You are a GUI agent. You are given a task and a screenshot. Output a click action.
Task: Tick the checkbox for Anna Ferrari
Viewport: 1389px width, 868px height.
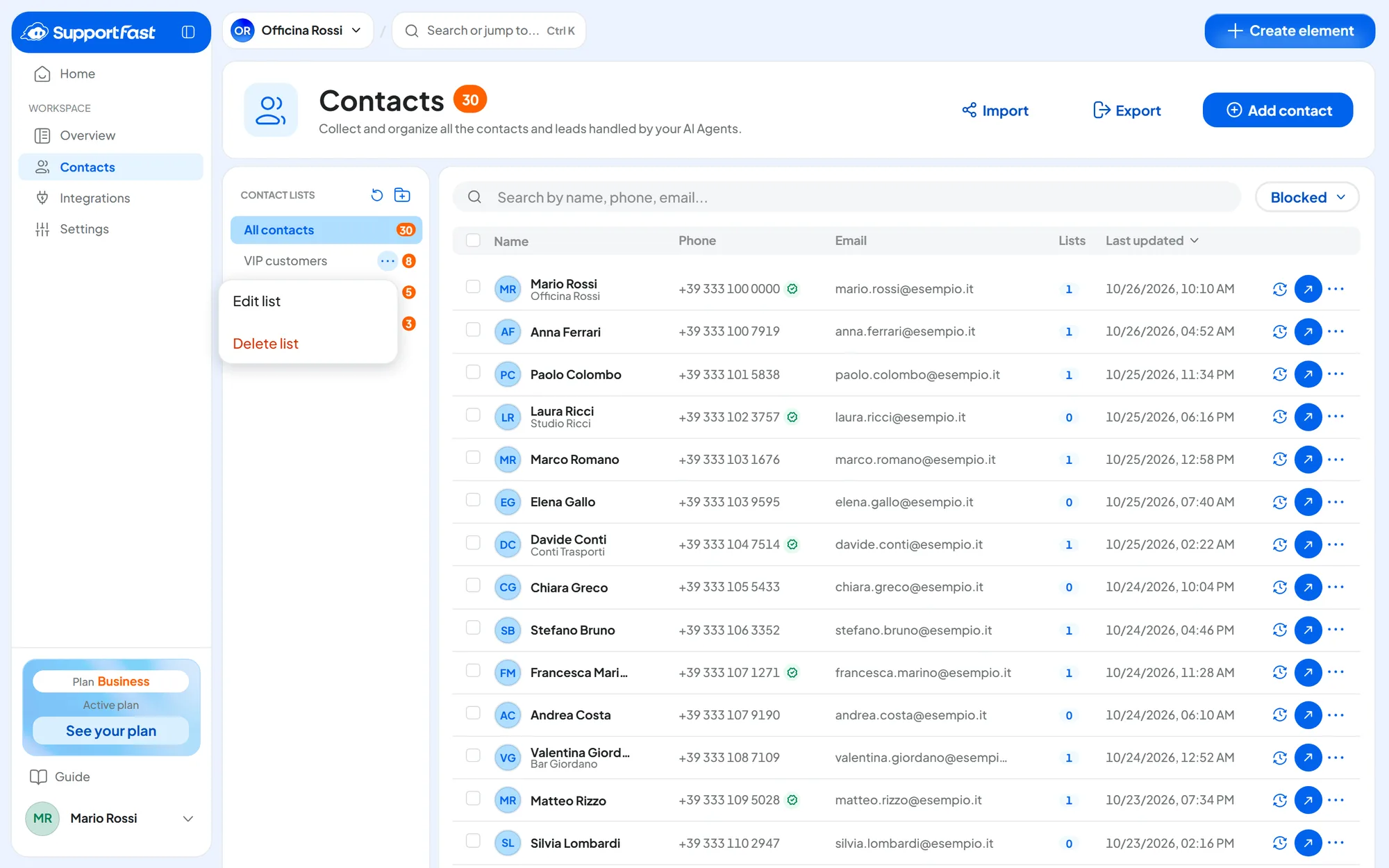click(473, 329)
